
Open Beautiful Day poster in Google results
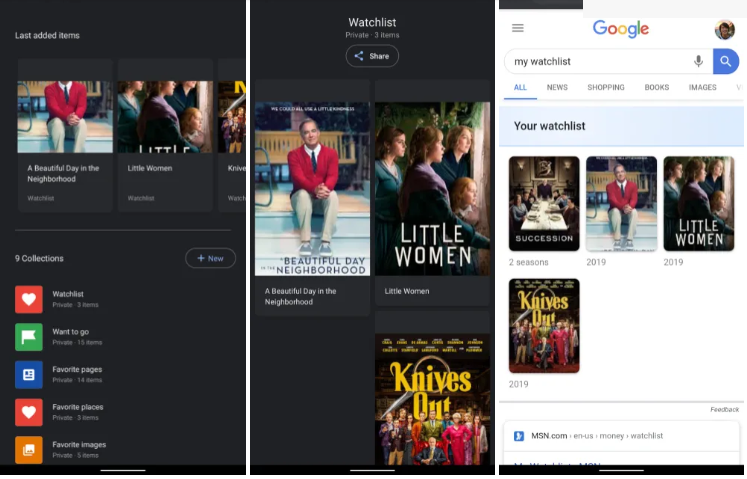pyautogui.click(x=621, y=204)
